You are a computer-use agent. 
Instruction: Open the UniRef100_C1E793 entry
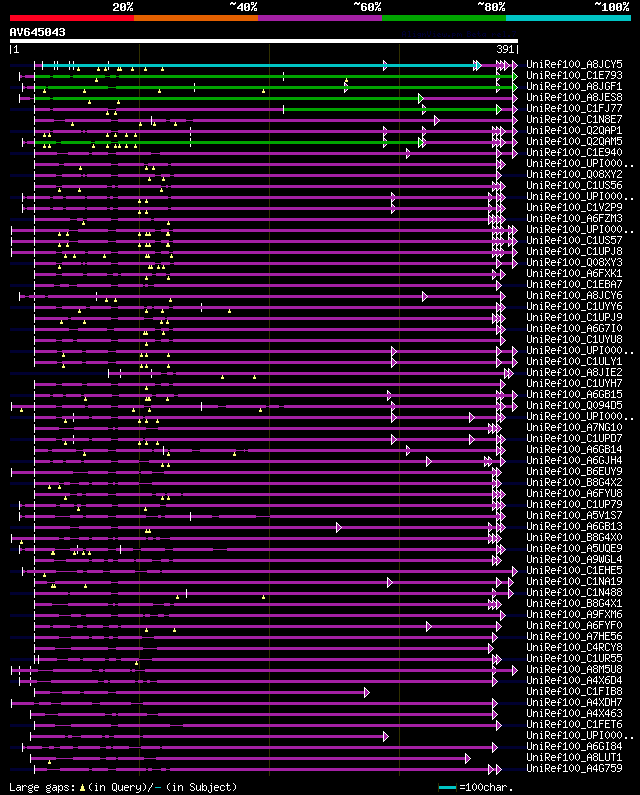click(574, 76)
